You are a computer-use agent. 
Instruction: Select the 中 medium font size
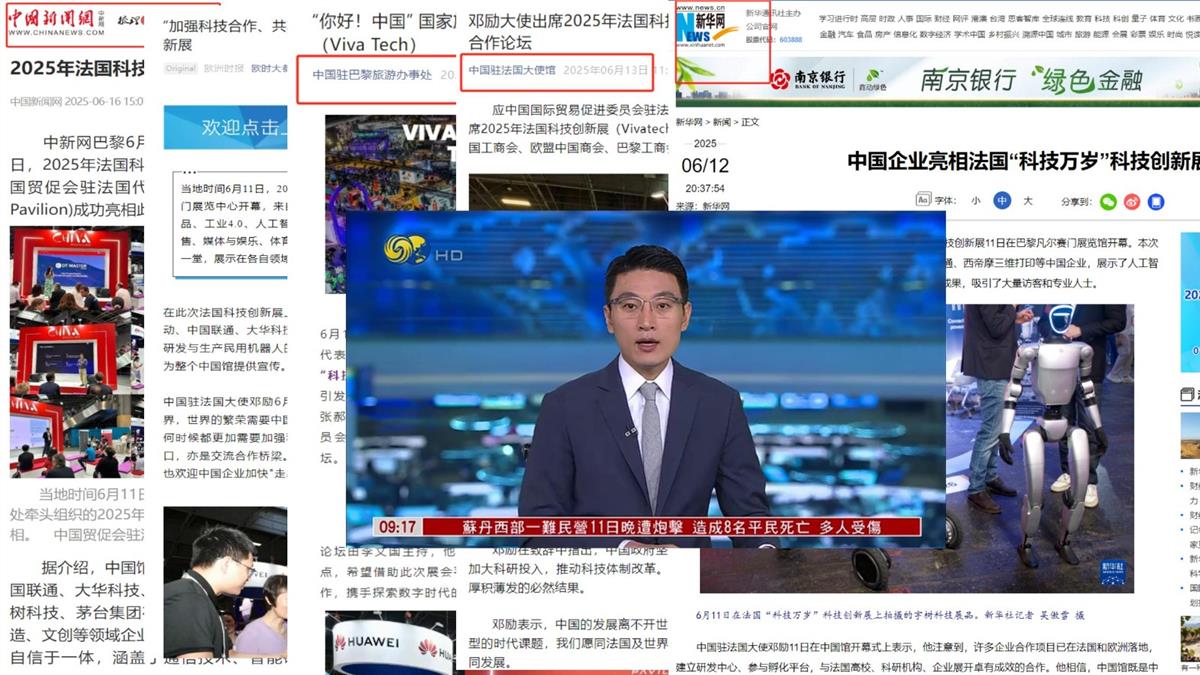click(x=1001, y=200)
